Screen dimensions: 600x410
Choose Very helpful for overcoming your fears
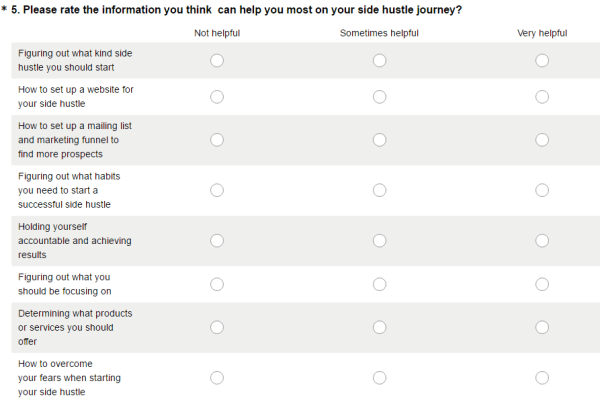[542, 378]
